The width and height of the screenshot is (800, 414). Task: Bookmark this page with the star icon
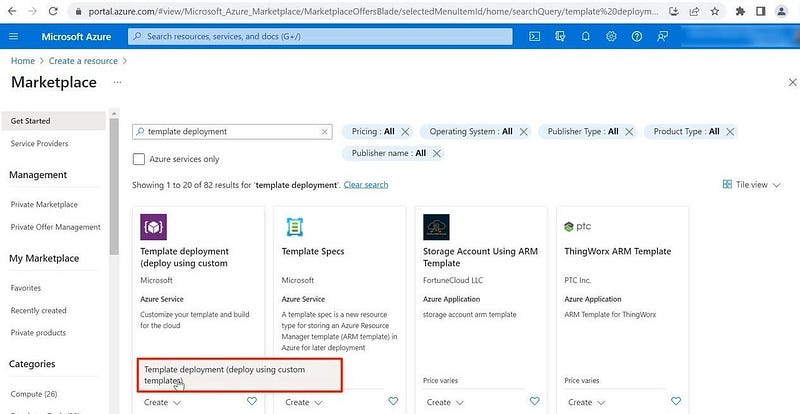(x=715, y=11)
